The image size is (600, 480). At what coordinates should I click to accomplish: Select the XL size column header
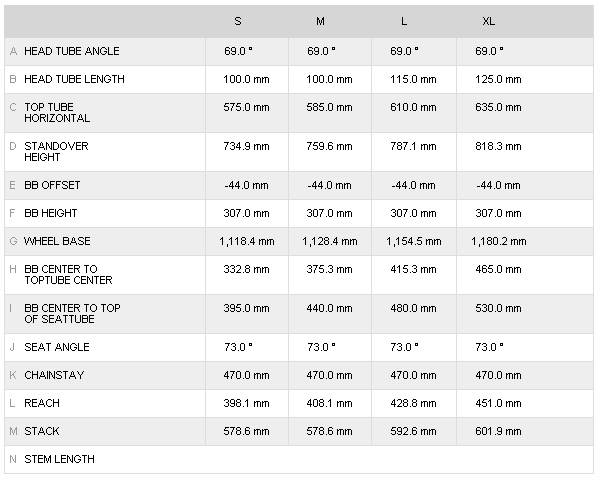point(488,21)
